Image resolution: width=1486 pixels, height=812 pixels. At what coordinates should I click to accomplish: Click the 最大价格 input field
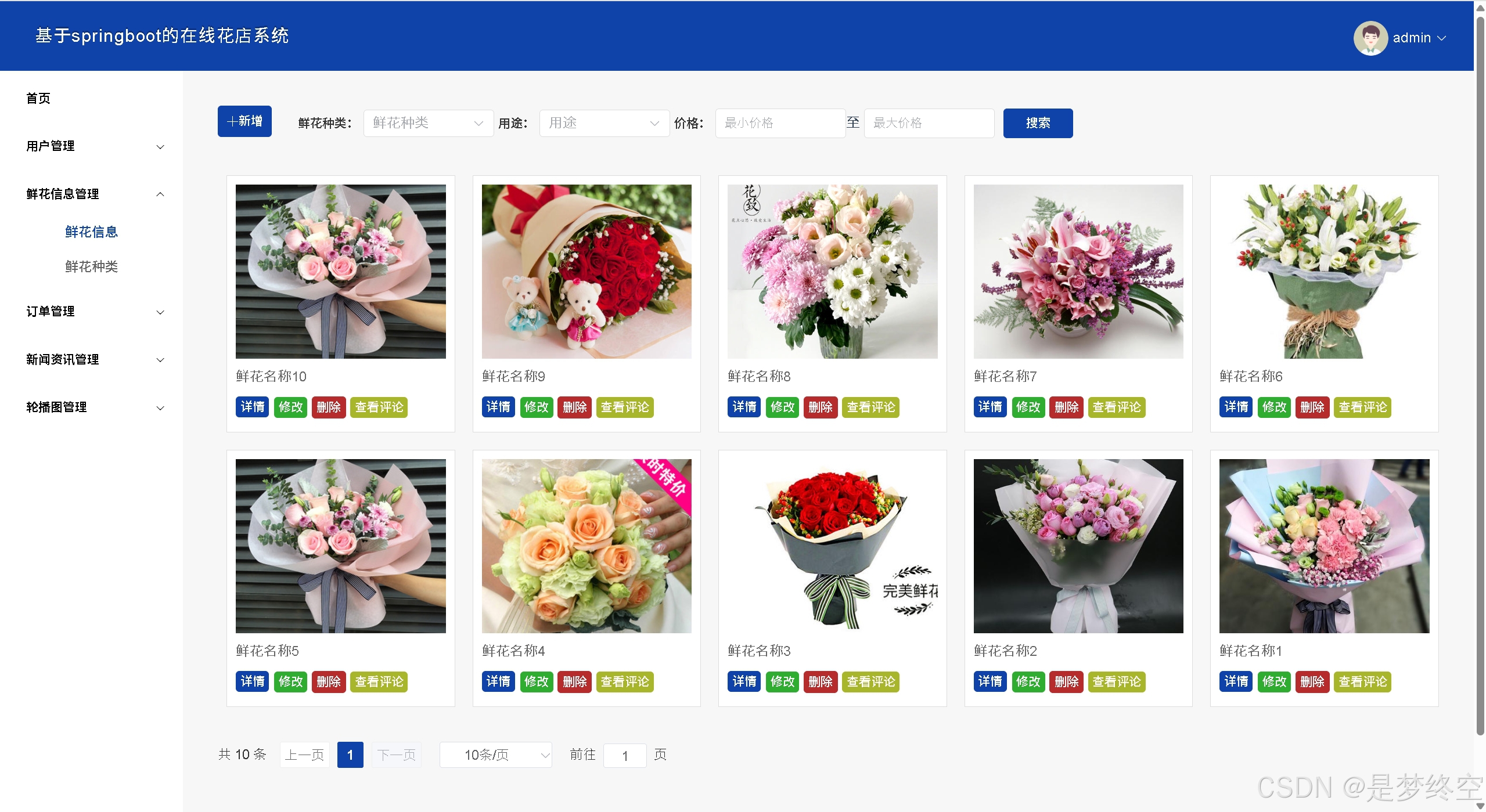coord(928,123)
